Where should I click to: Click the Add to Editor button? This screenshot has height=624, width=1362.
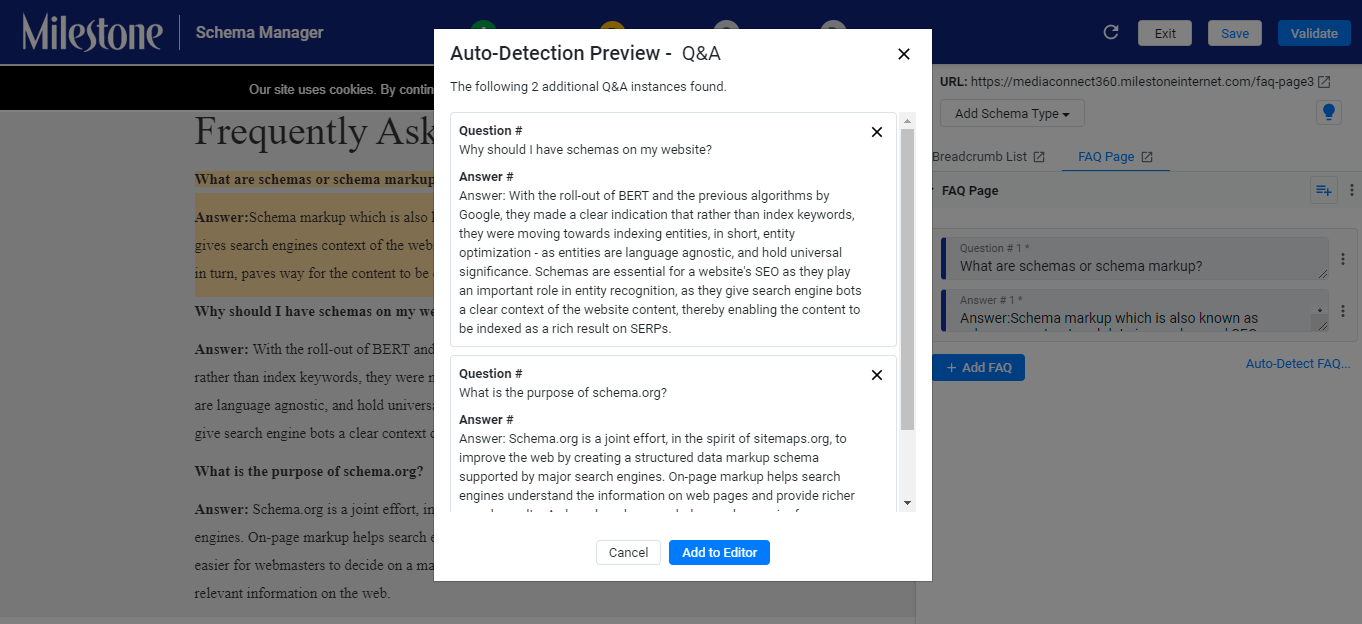tap(719, 552)
